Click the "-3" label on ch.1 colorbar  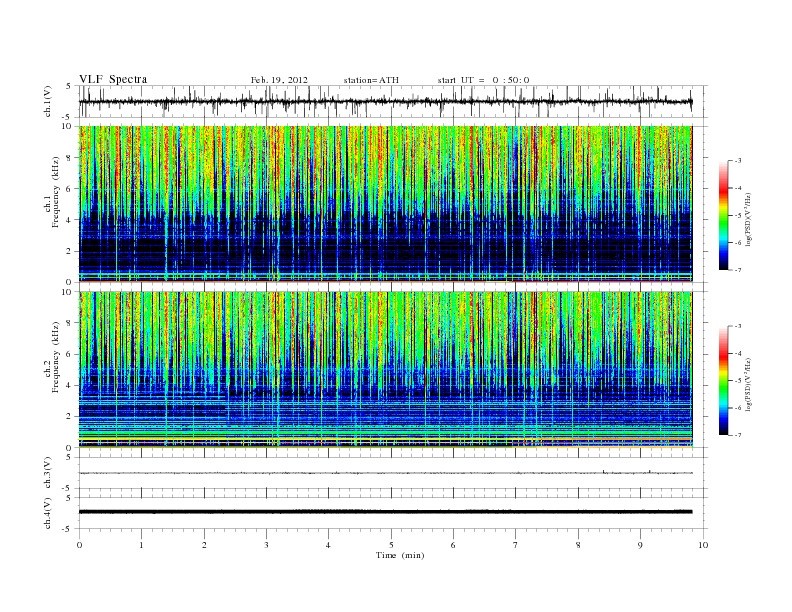737,161
